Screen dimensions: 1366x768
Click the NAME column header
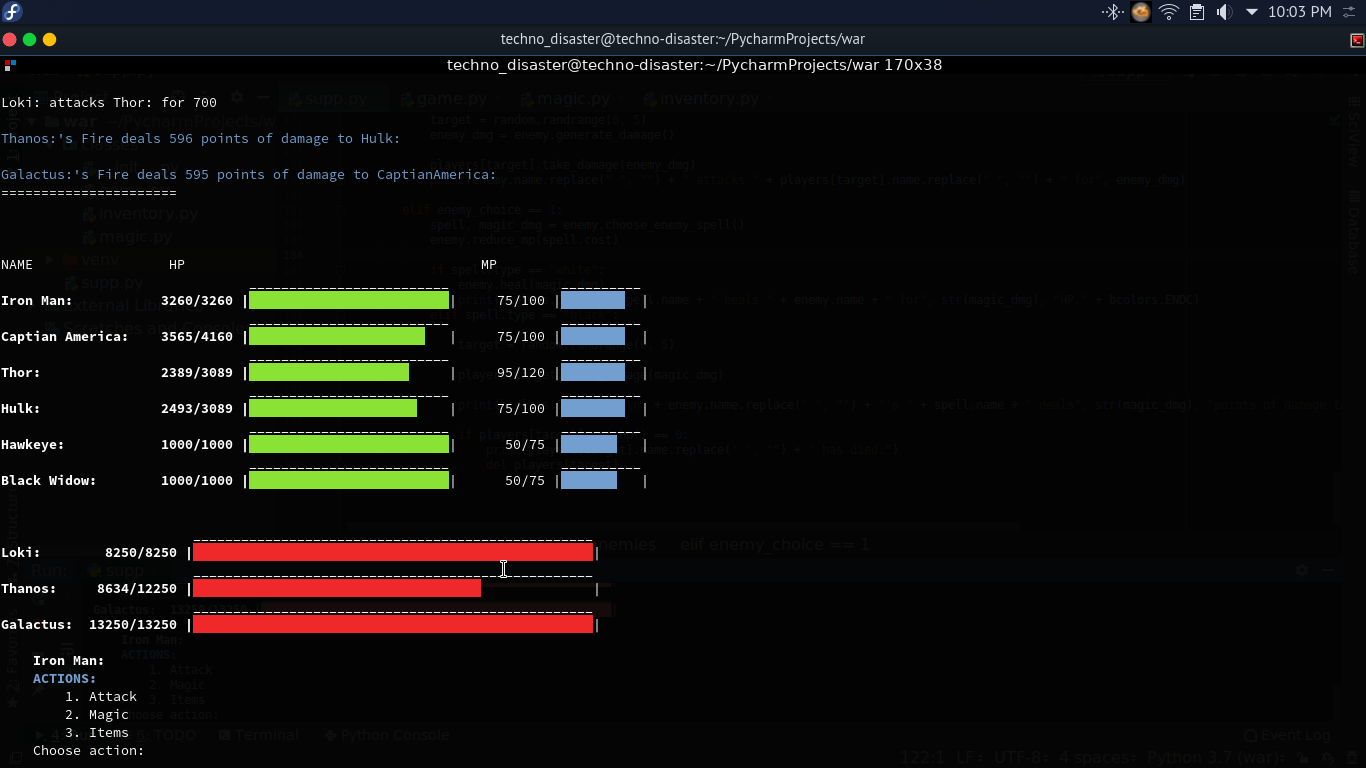[x=17, y=264]
